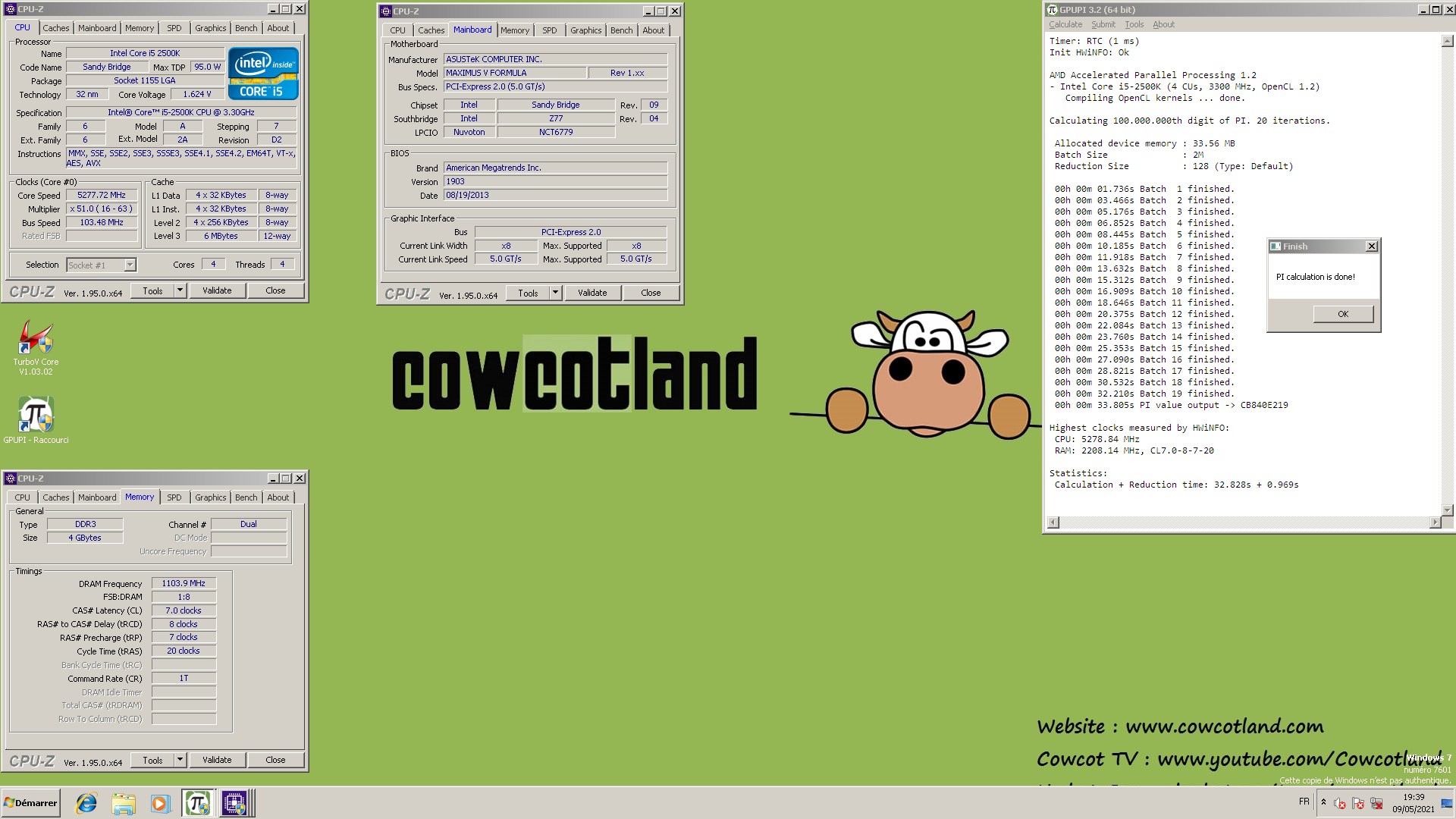Open GPUPI Tools menu
The image size is (1456, 819).
(x=1134, y=24)
